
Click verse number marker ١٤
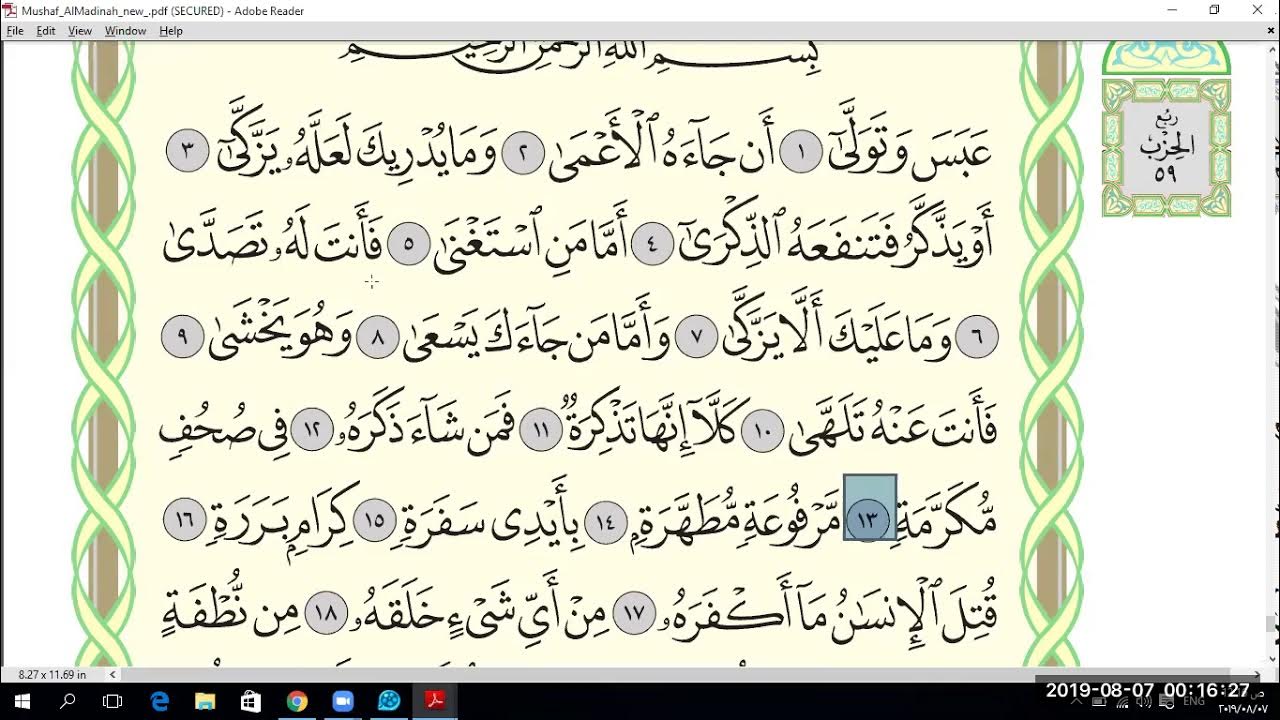[605, 521]
